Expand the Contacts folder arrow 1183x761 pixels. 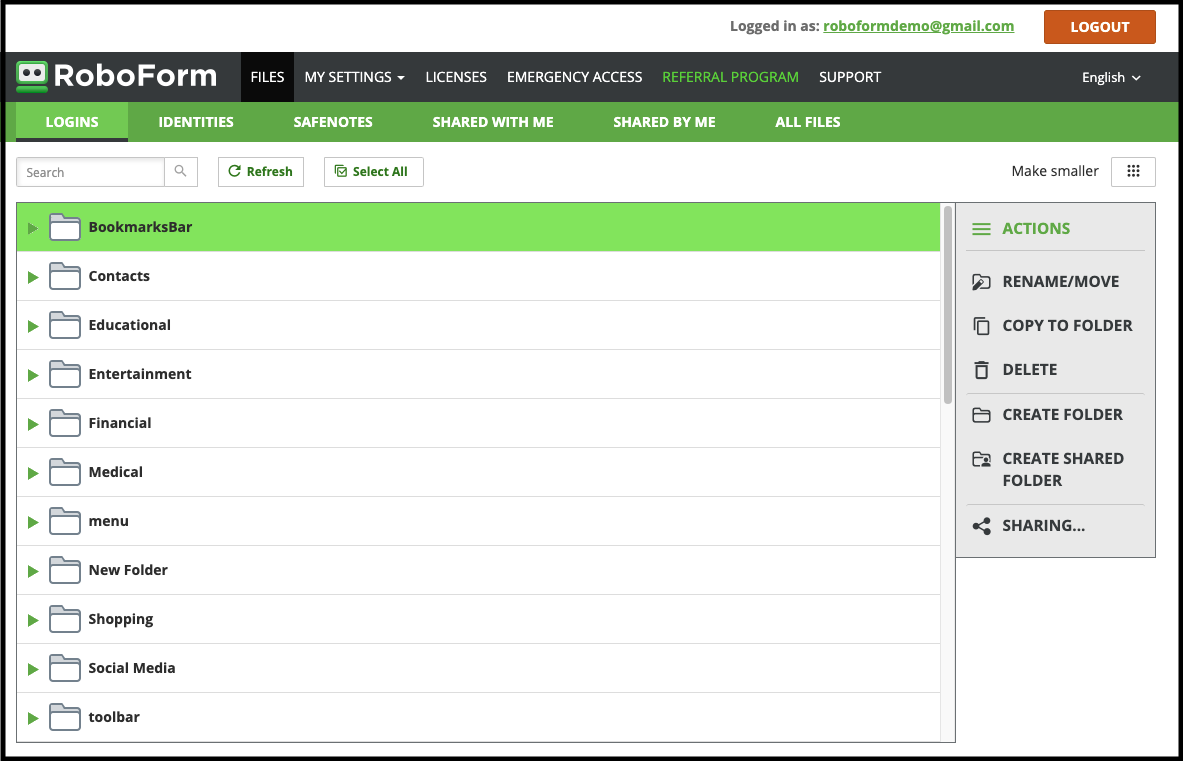point(32,277)
